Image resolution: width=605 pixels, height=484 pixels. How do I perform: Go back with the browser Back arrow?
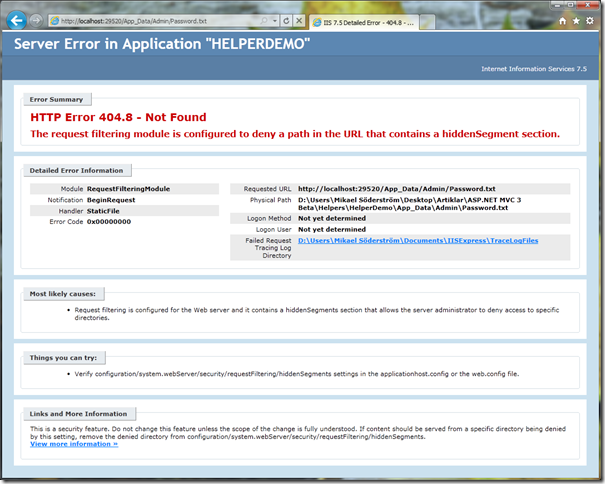(x=17, y=20)
